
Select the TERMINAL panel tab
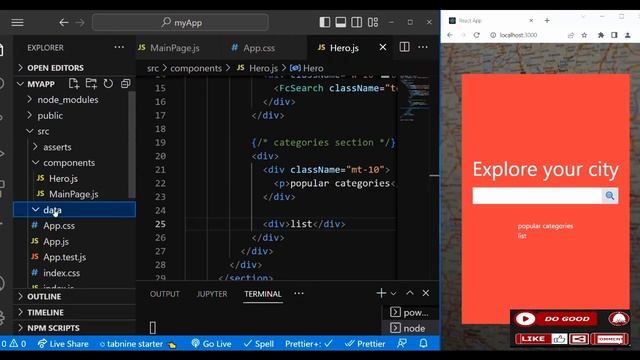pos(263,294)
